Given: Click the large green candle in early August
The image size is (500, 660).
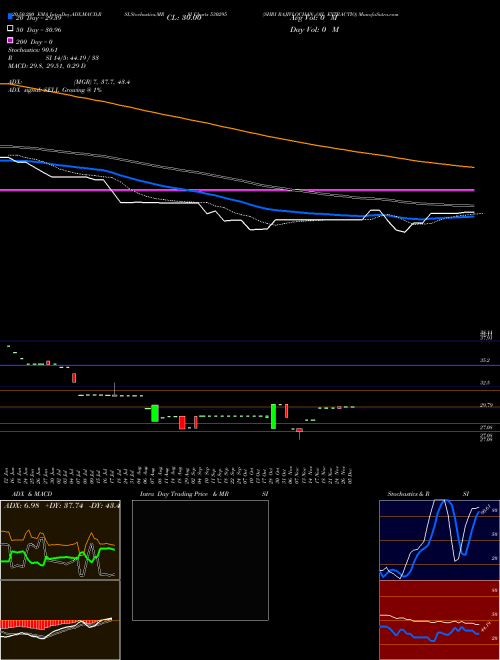Looking at the screenshot, I should (155, 413).
